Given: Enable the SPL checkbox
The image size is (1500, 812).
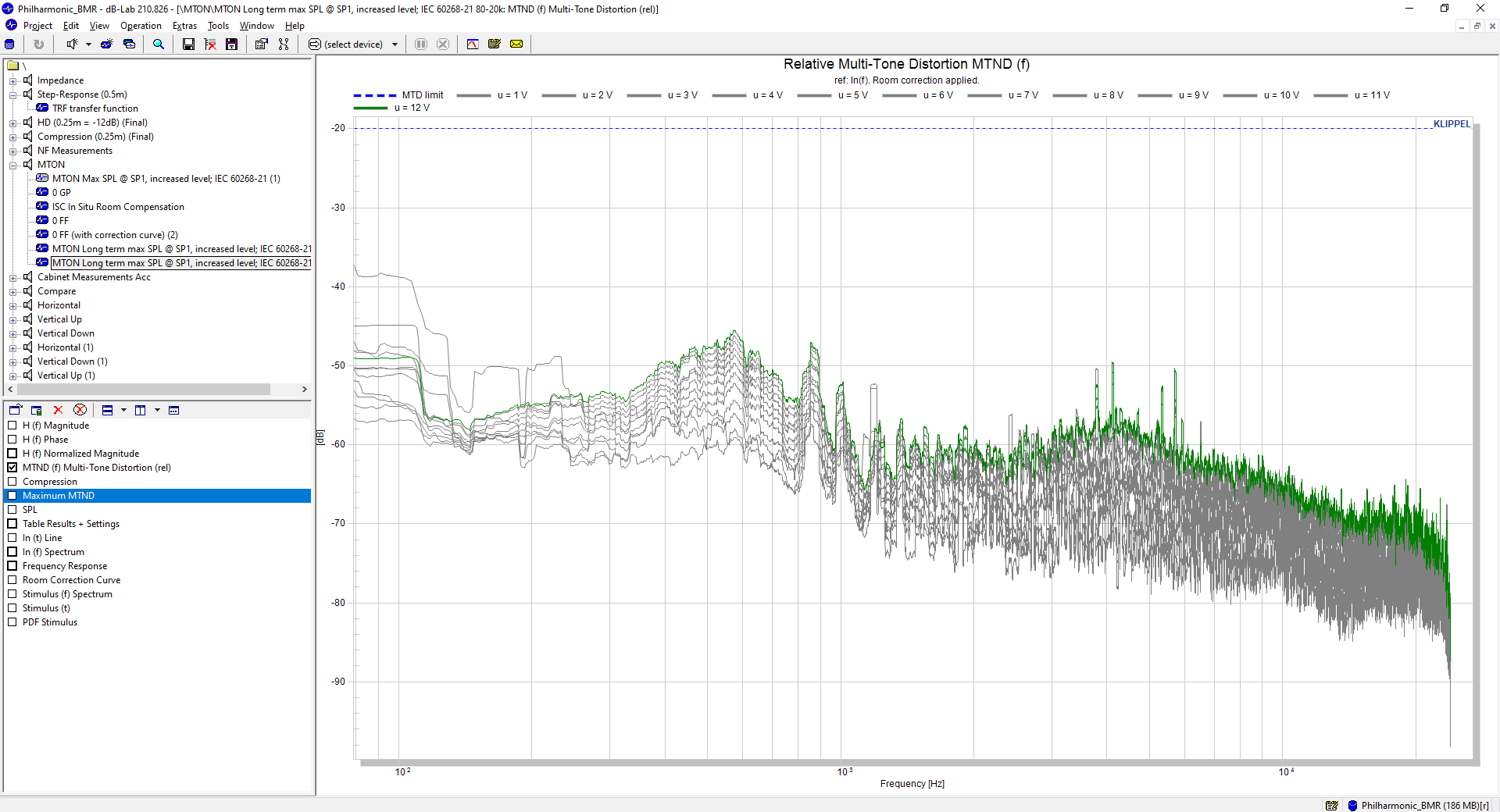Looking at the screenshot, I should [12, 510].
